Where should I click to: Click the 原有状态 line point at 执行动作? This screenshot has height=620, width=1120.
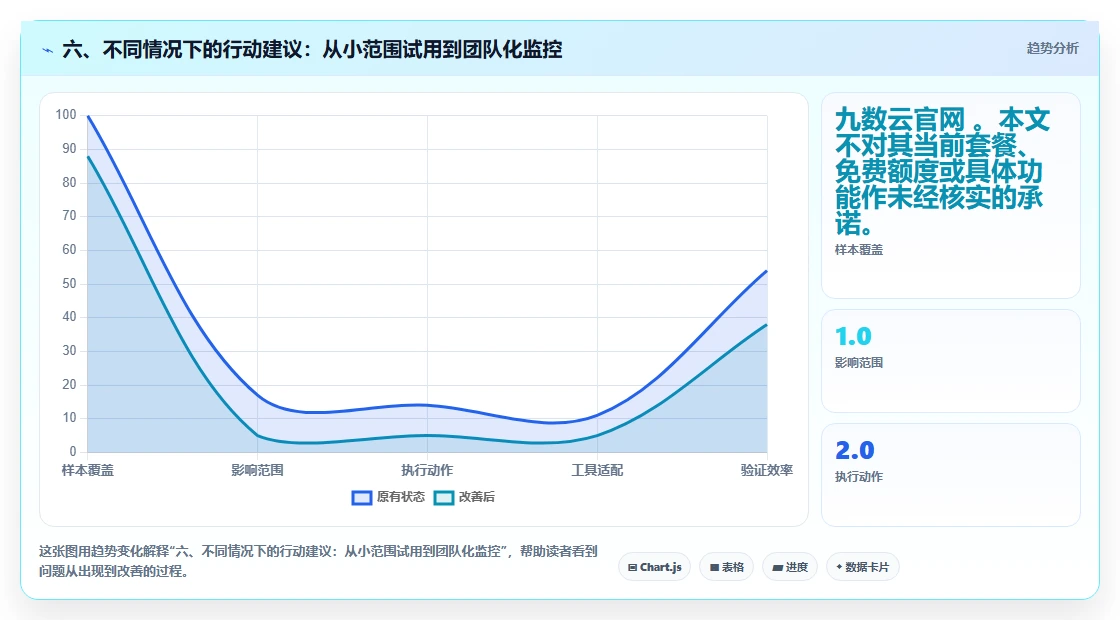point(427,405)
